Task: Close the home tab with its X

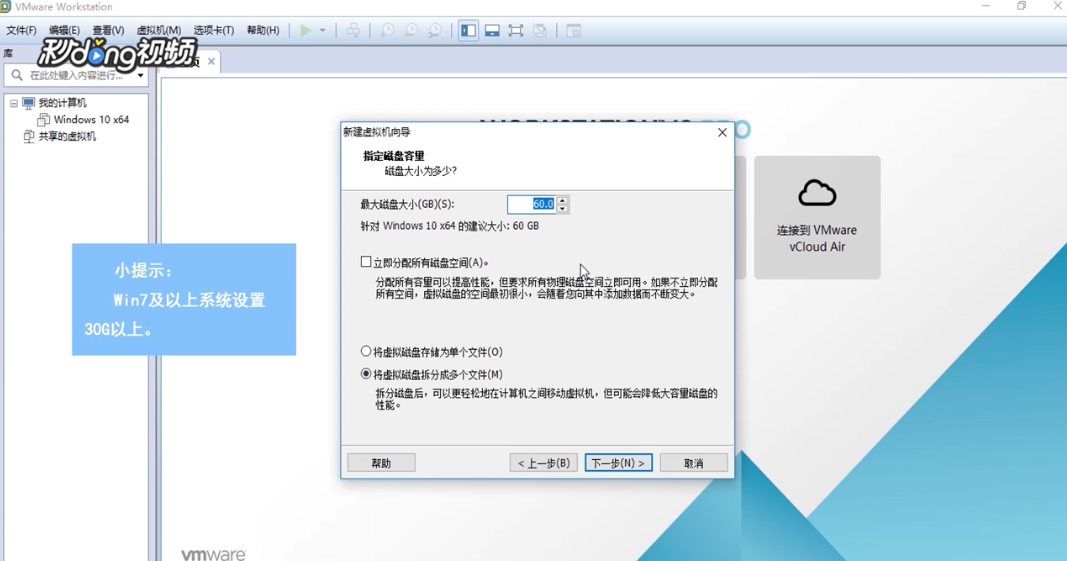Action: 212,61
